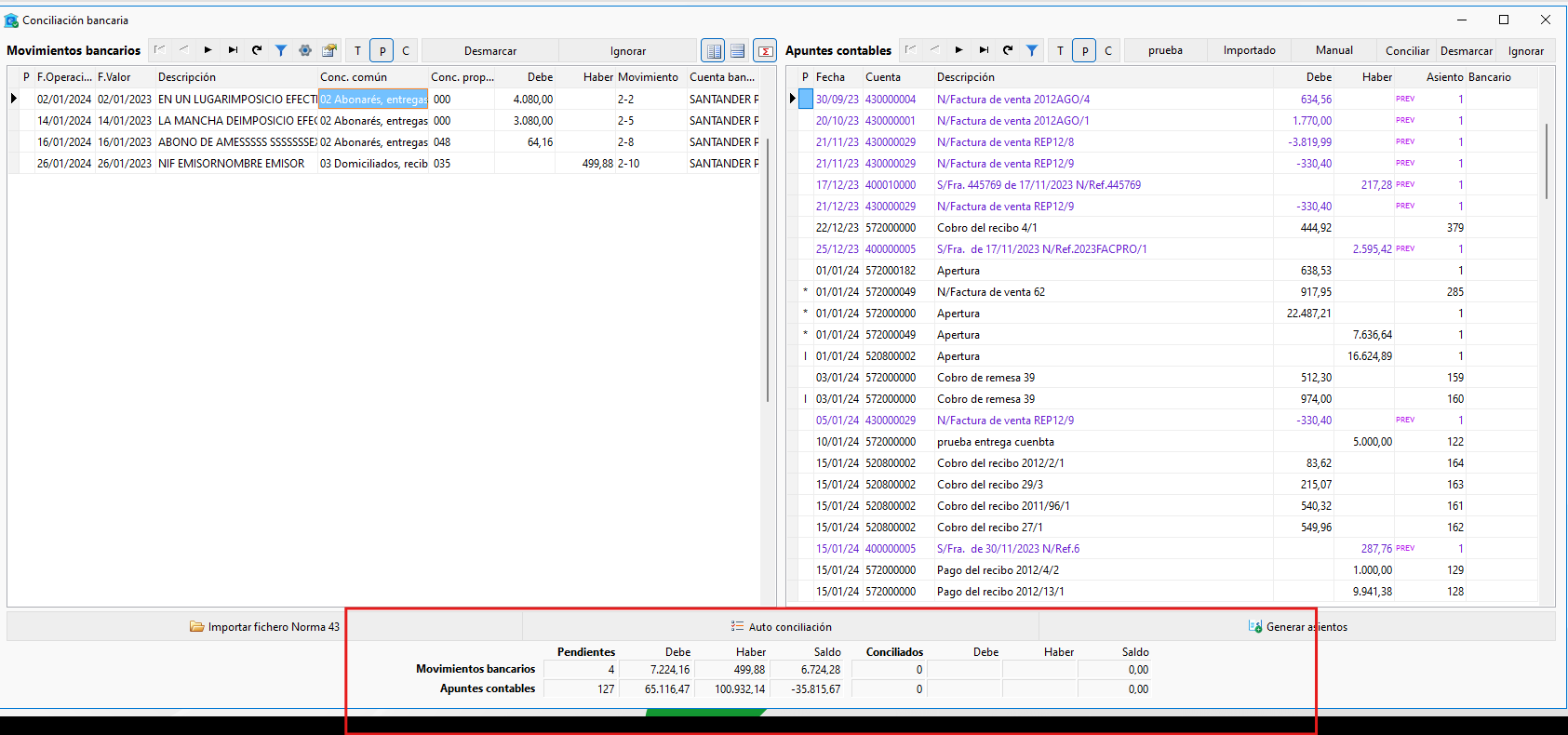This screenshot has height=735, width=1568.
Task: Click Importar fichero Norma 43
Action: (265, 627)
